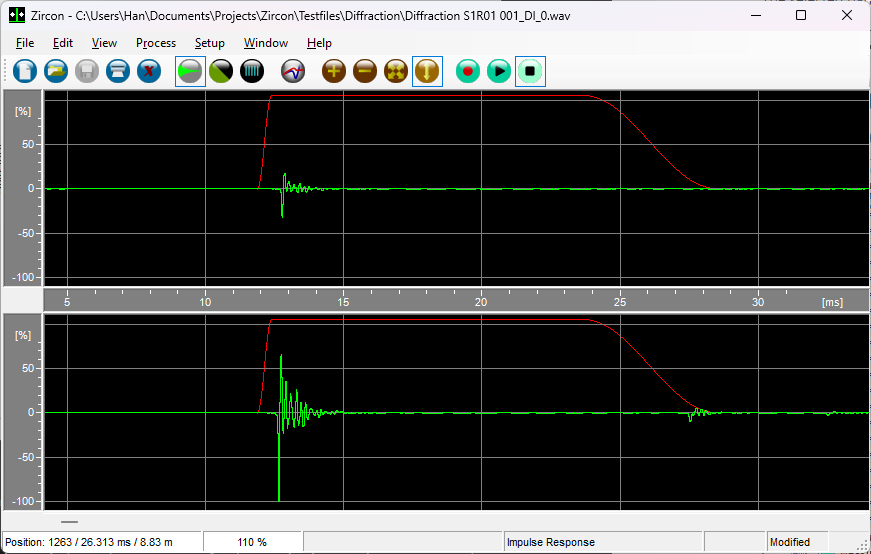Open the File menu

(25, 43)
